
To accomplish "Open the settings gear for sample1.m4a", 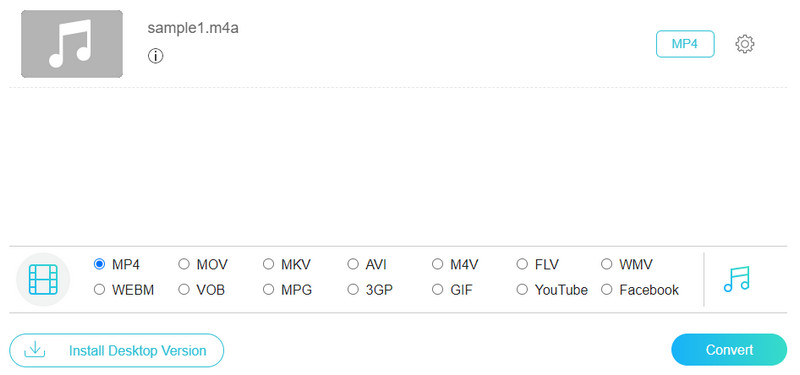I will [744, 44].
